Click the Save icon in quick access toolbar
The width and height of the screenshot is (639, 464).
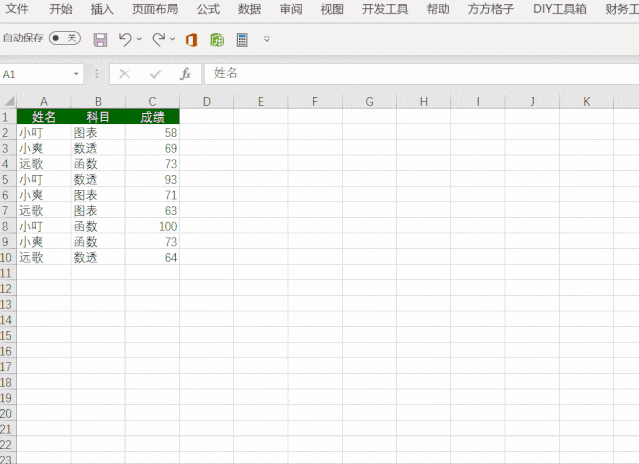click(x=100, y=40)
